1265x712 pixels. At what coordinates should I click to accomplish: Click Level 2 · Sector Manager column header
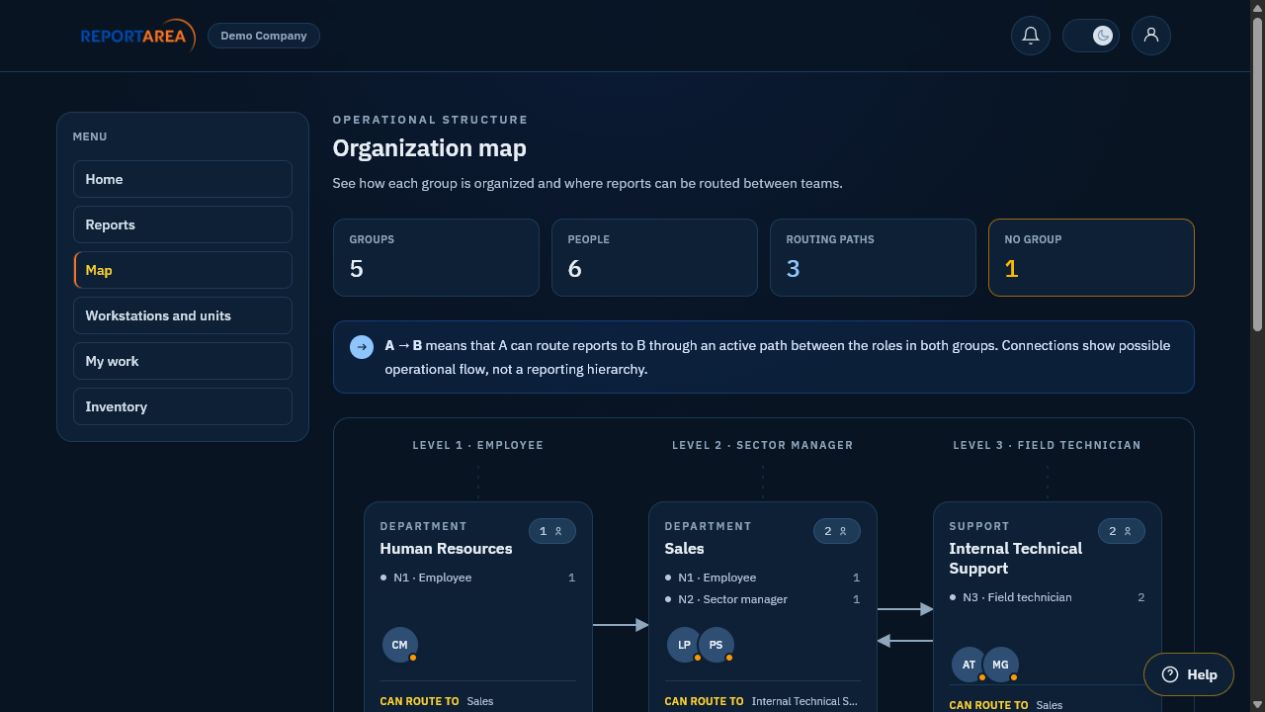(762, 445)
